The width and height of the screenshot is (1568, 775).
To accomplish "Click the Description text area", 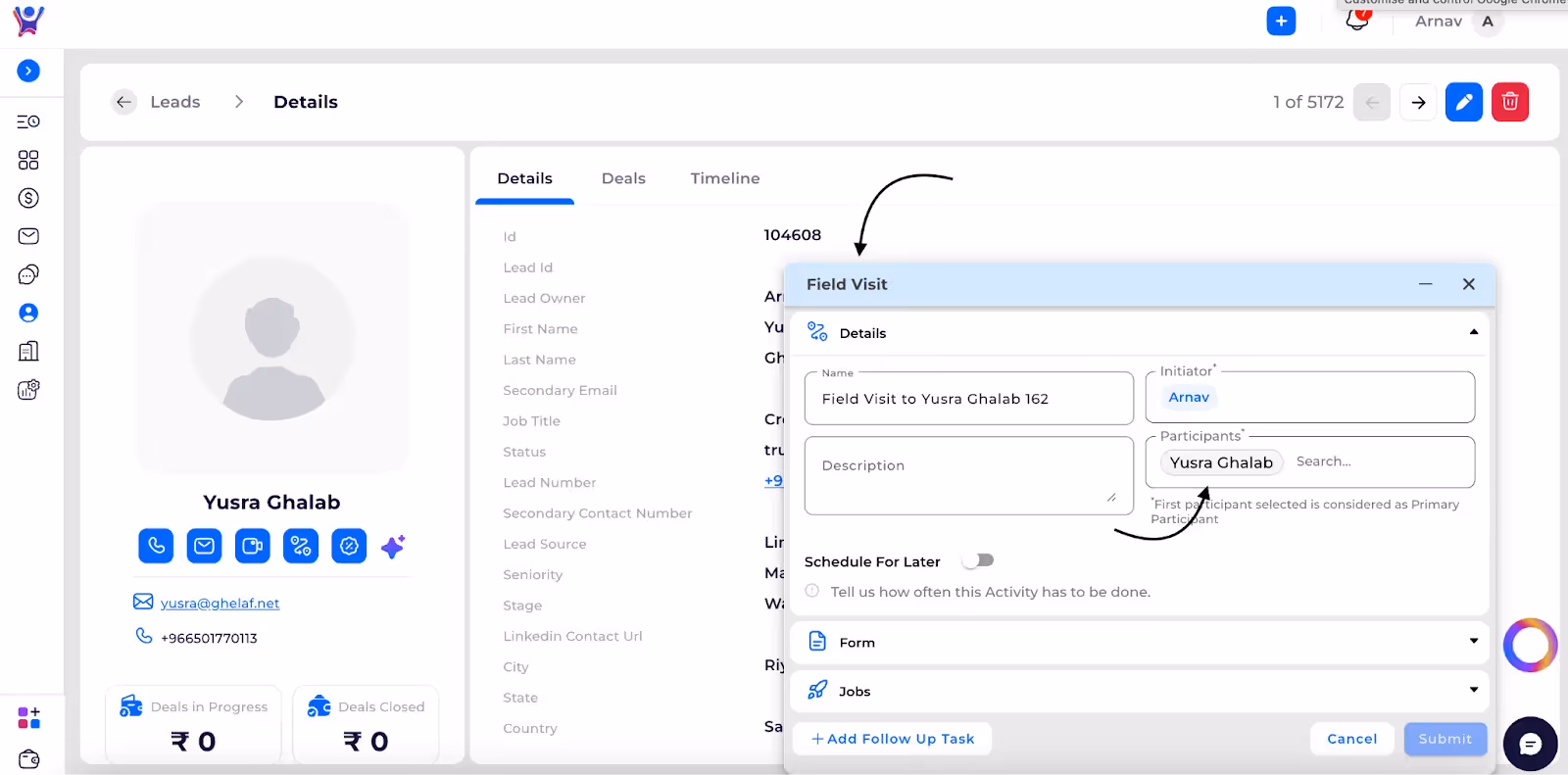I will [x=969, y=476].
